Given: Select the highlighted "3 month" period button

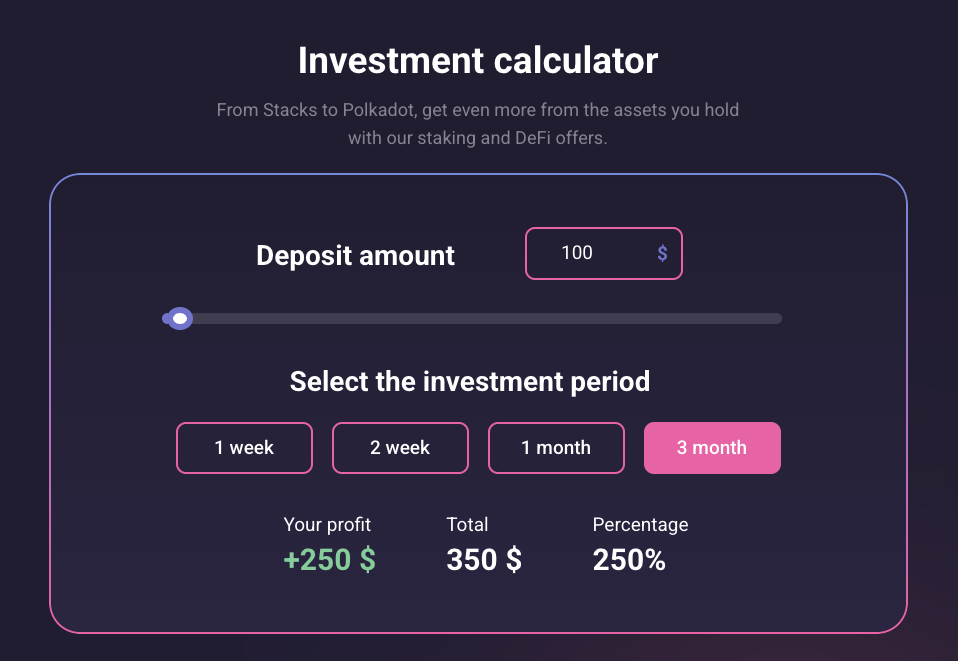Looking at the screenshot, I should point(712,448).
